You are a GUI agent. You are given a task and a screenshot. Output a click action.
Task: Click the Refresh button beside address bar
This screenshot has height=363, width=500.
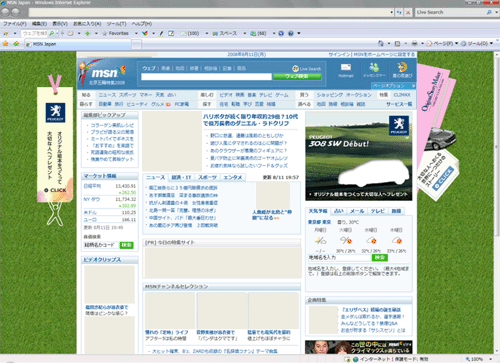(x=399, y=13)
